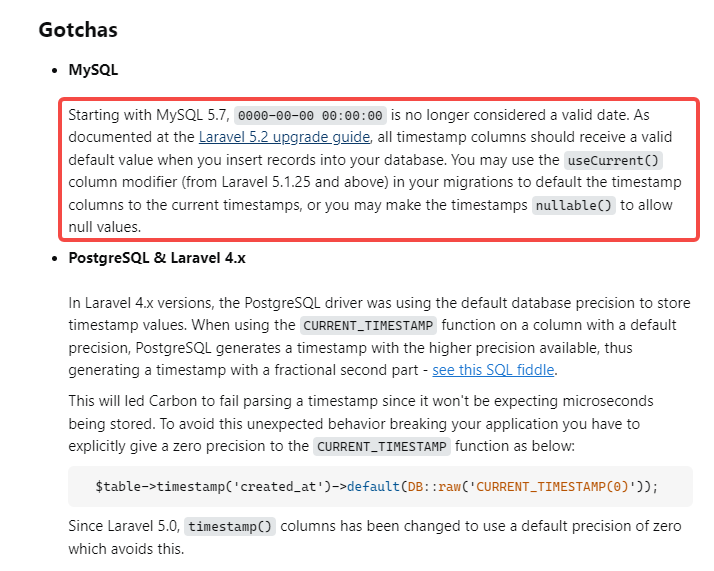Viewport: 714px width, 571px height.
Task: Click the useCurrent() inline code snippet
Action: click(614, 160)
